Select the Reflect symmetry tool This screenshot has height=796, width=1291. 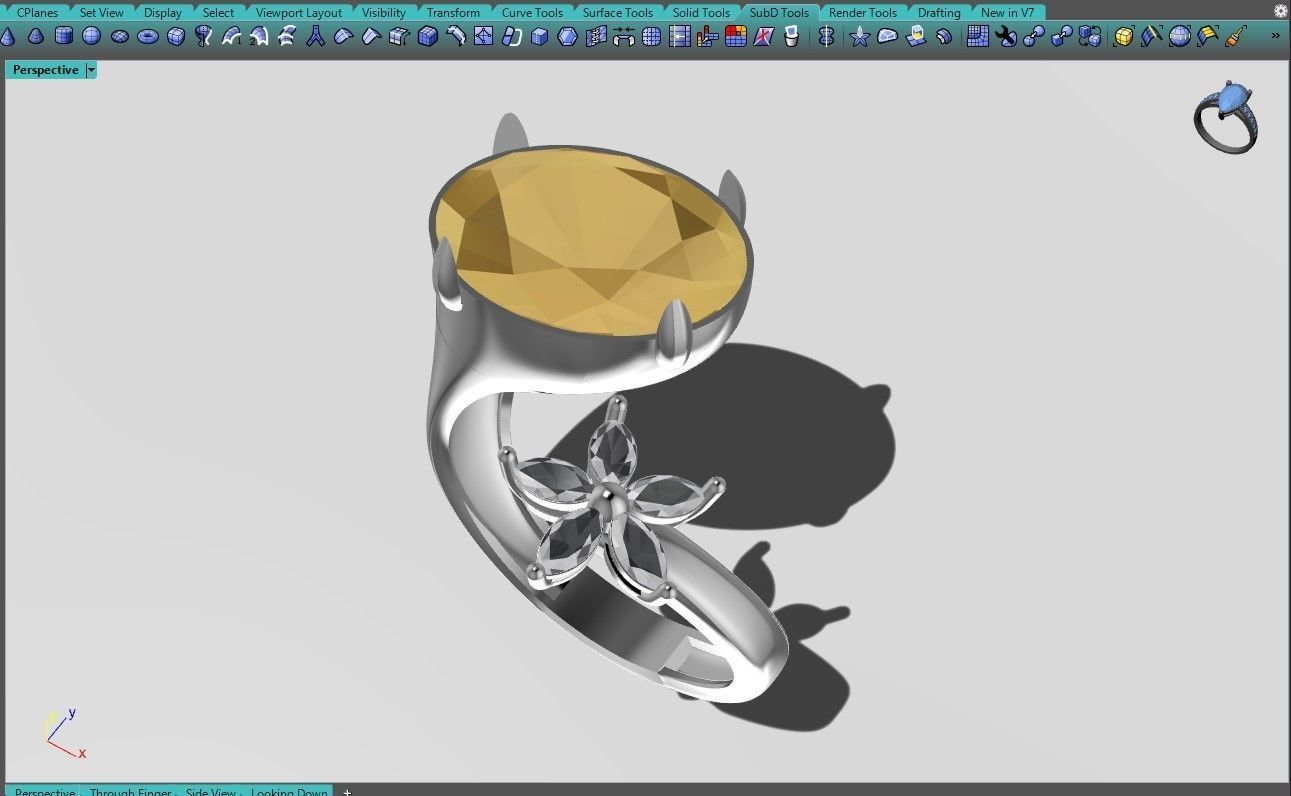pyautogui.click(x=826, y=37)
